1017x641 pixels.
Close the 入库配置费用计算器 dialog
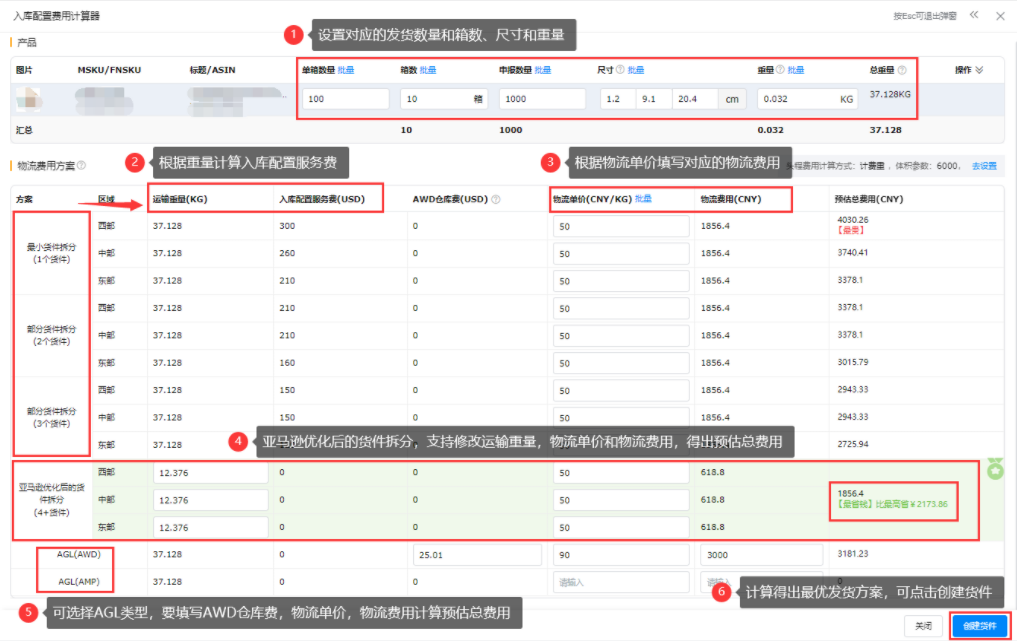[x=1000, y=16]
